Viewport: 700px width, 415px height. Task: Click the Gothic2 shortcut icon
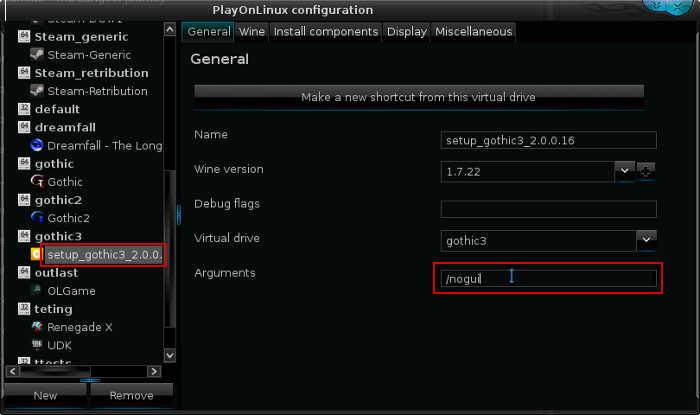click(37, 218)
